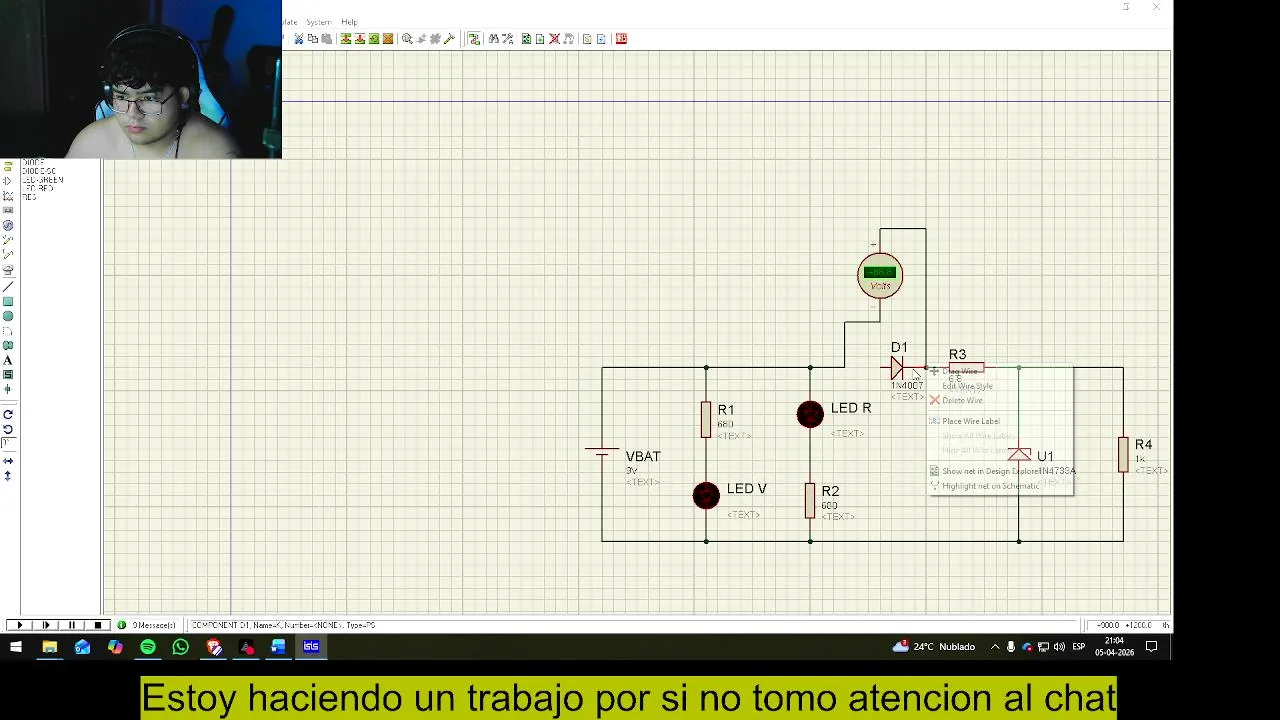Click Rotate Anti-Clockwise arrow in sidebar
Viewport: 1280px width, 720px height.
(x=8, y=430)
